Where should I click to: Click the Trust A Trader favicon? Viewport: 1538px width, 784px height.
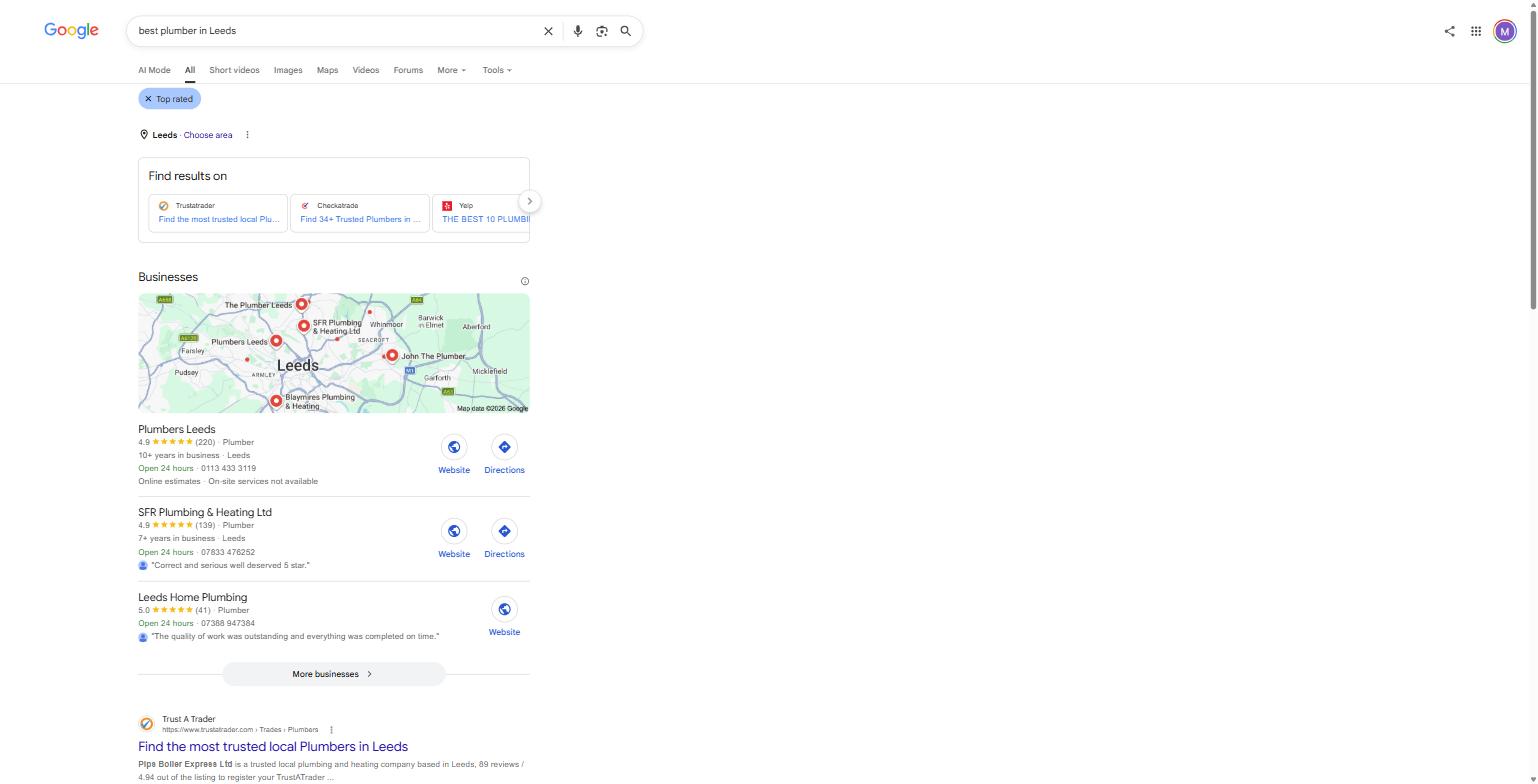coord(147,723)
